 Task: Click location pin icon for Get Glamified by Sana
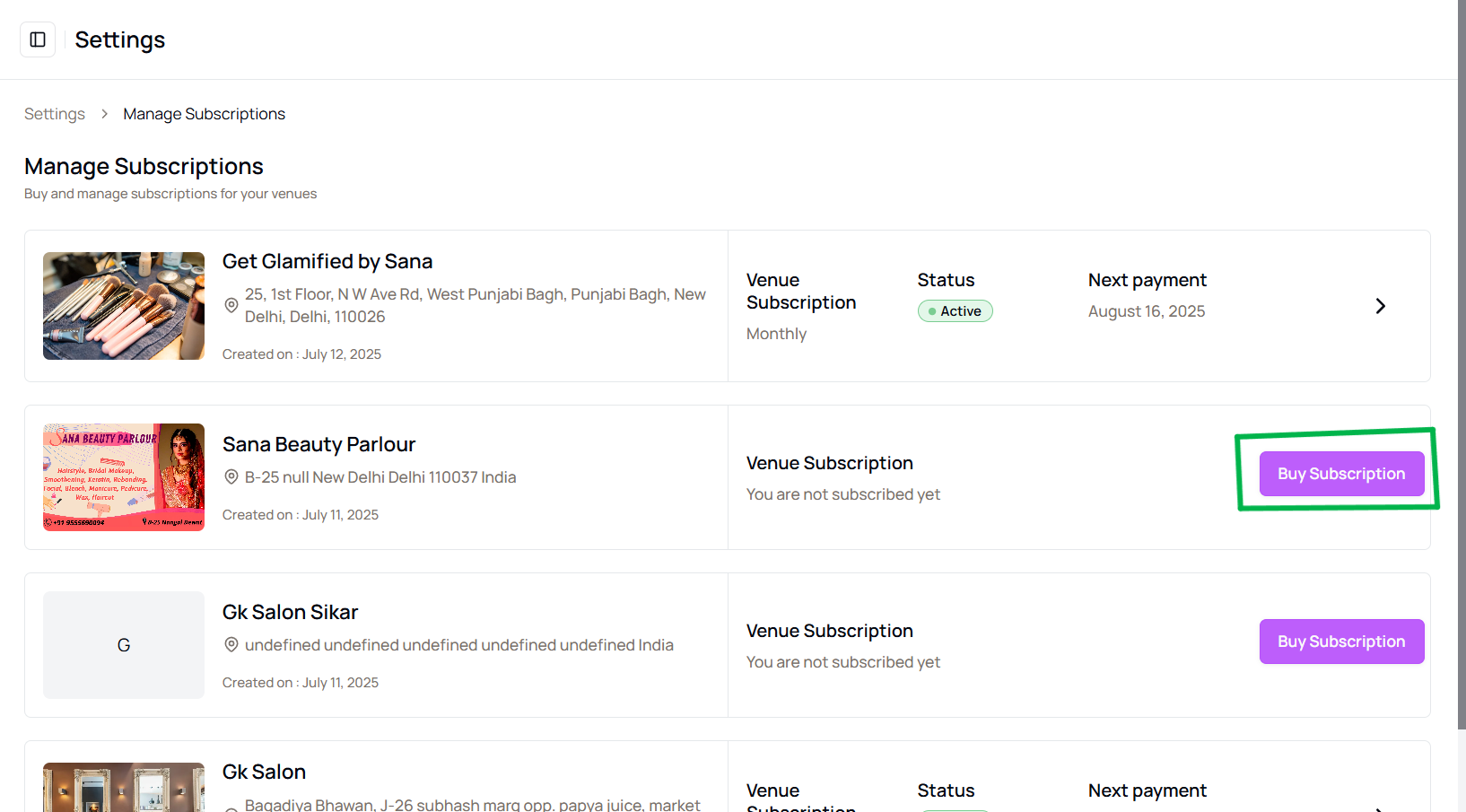(231, 305)
